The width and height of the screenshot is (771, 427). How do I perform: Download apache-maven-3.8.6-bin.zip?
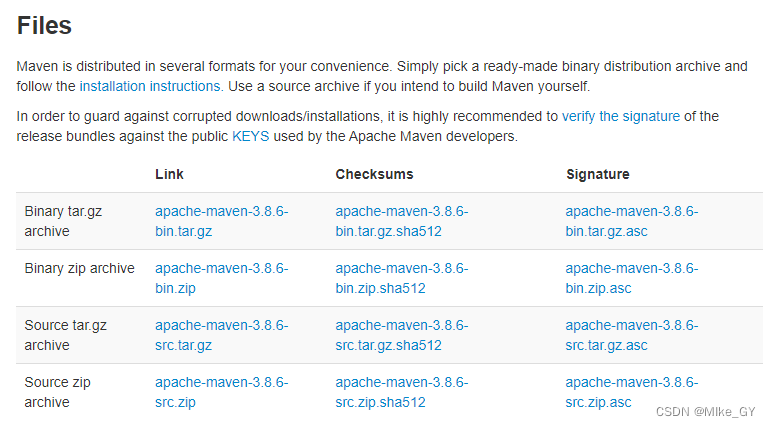pyautogui.click(x=221, y=268)
